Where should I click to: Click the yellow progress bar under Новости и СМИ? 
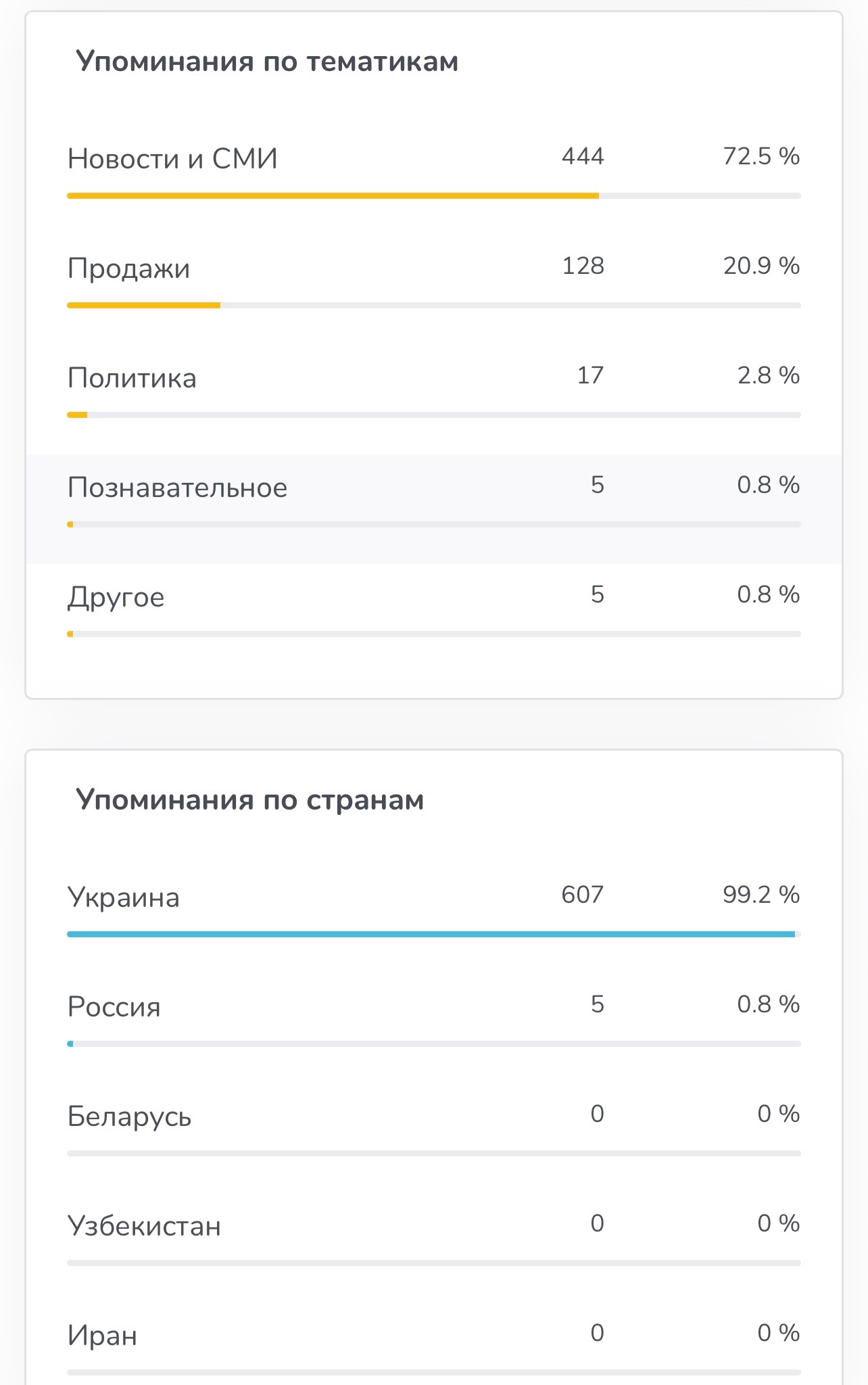click(333, 196)
